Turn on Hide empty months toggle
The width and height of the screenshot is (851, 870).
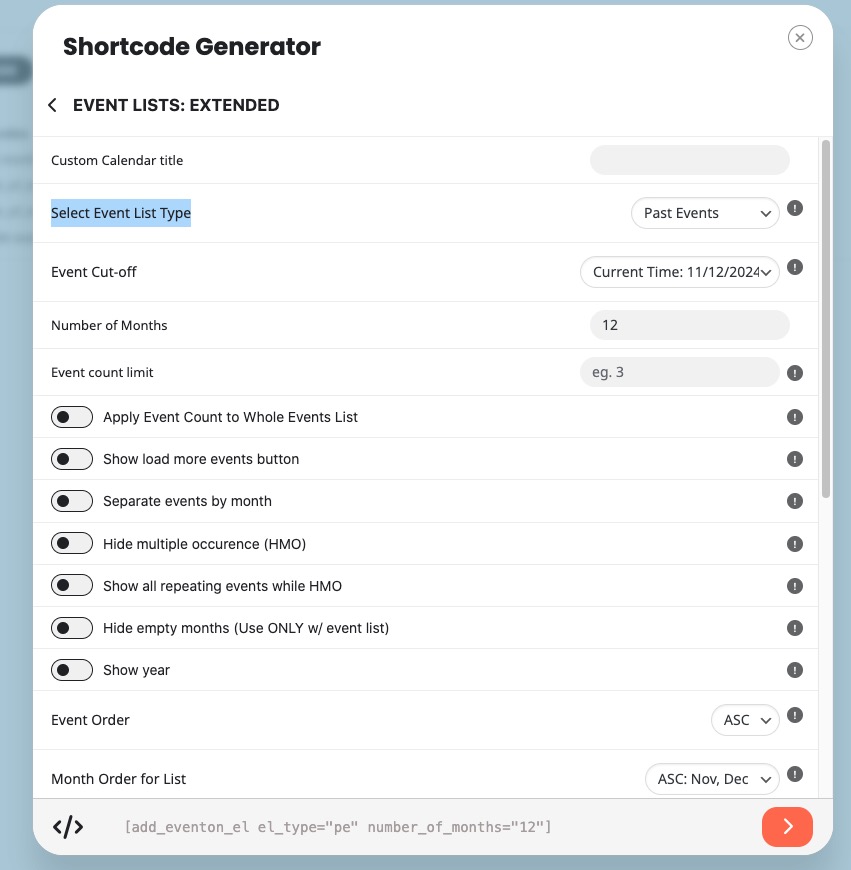pyautogui.click(x=72, y=628)
